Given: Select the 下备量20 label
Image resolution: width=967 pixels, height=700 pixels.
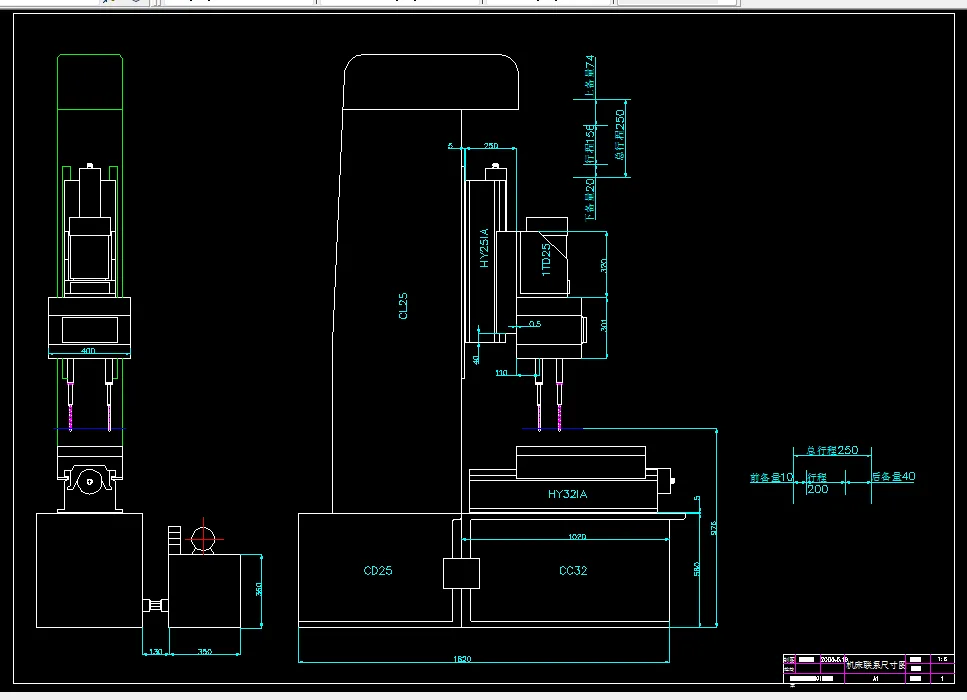Looking at the screenshot, I should (590, 199).
